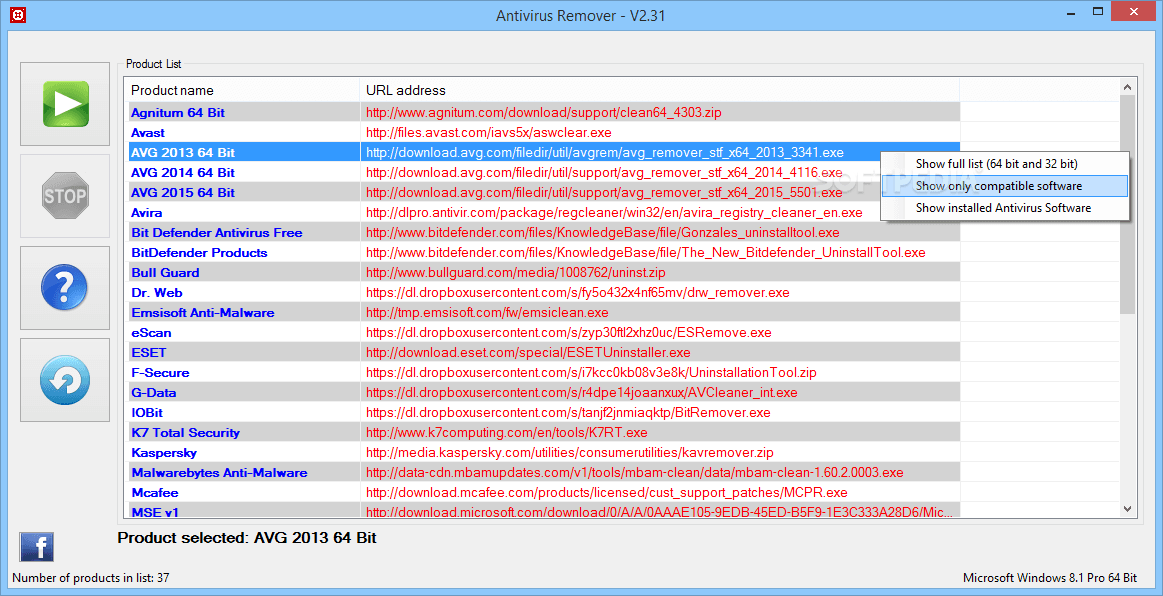
Task: Choose Show full list (64 bit and 32 bit)
Action: click(x=996, y=163)
